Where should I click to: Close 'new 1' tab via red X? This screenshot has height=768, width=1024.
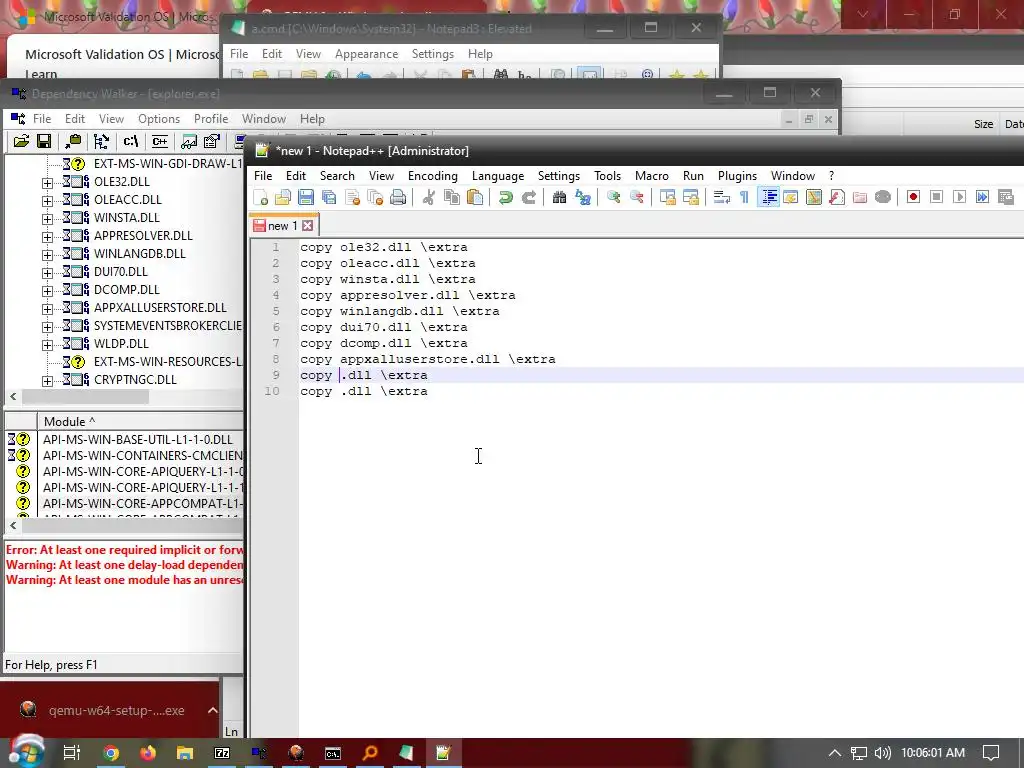(308, 225)
